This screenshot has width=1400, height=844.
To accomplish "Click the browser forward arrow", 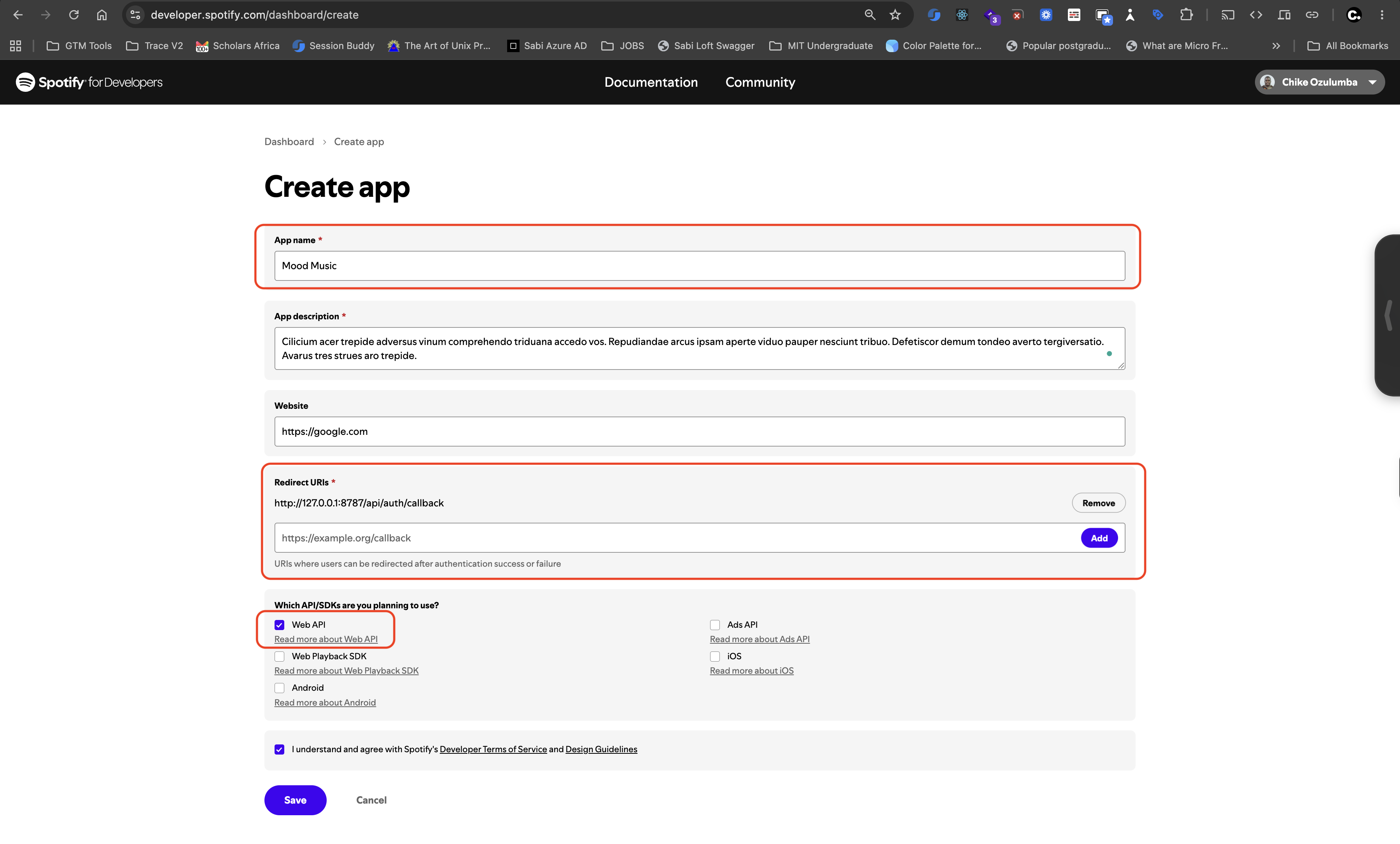I will click(x=46, y=15).
